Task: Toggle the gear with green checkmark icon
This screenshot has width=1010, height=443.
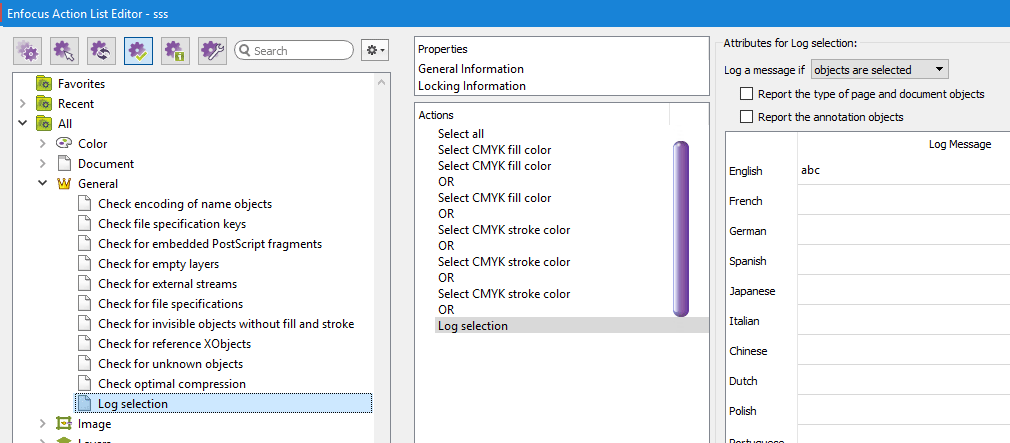Action: (x=138, y=50)
